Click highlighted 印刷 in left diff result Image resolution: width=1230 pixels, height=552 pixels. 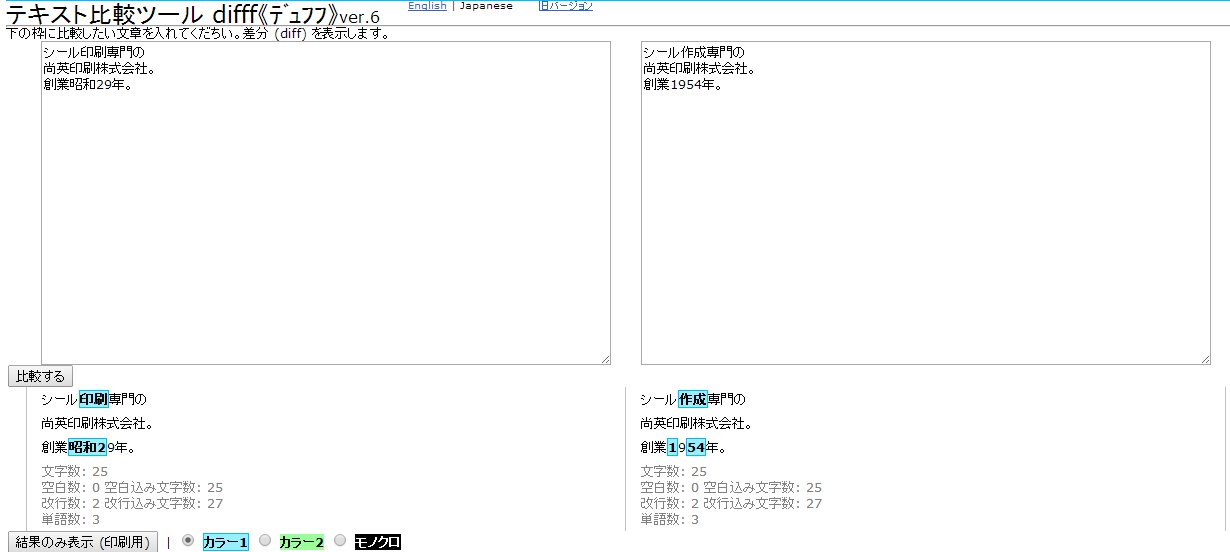[94, 399]
